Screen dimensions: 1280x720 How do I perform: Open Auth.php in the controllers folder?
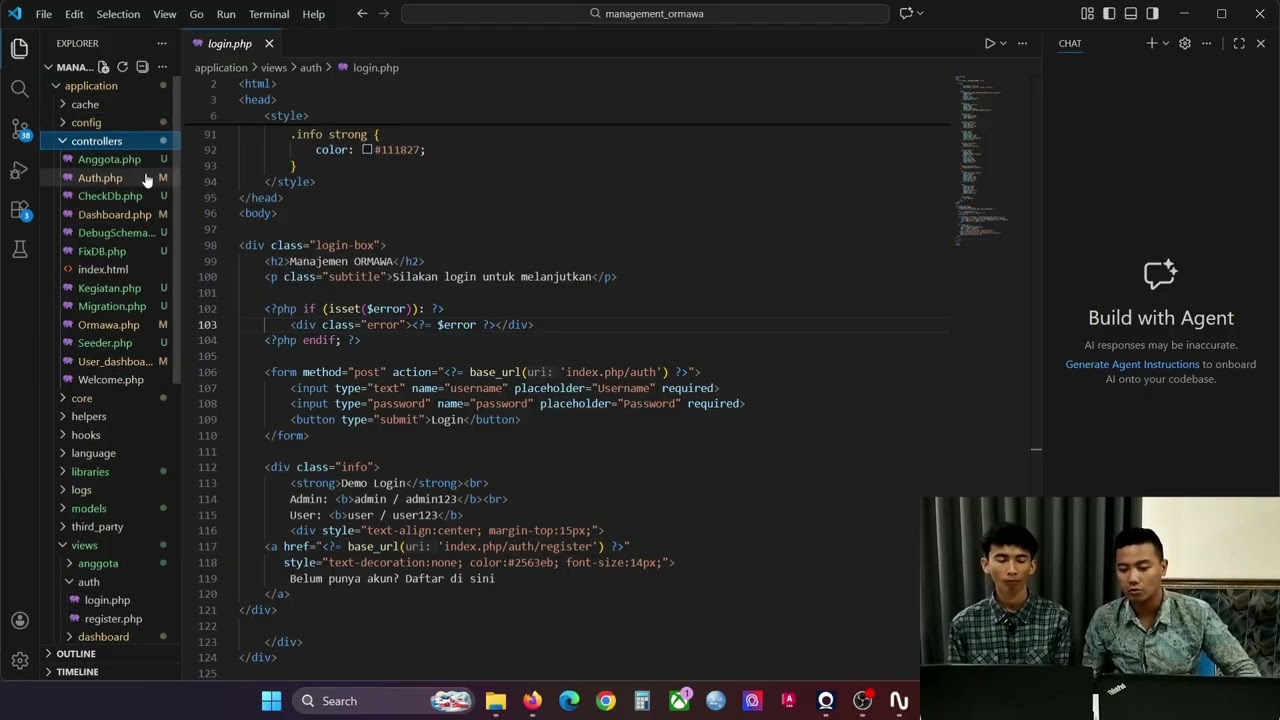(x=110, y=178)
